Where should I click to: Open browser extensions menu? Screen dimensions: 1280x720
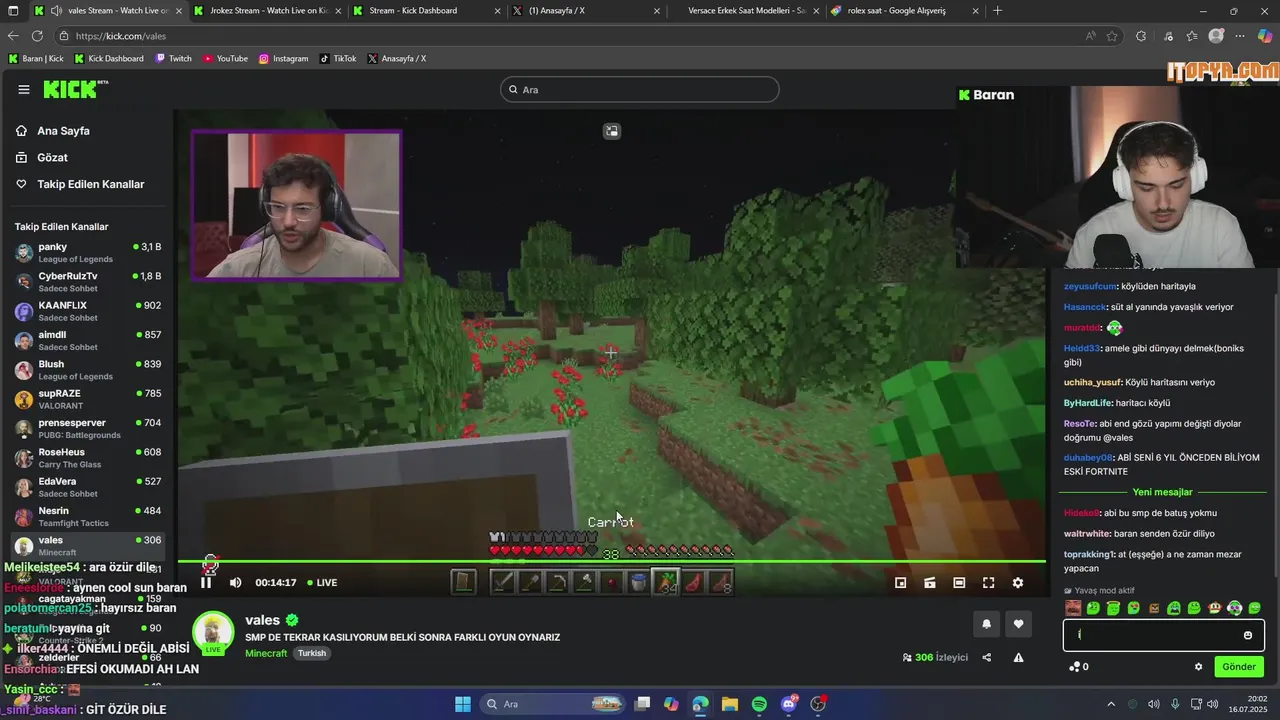coord(1141,36)
